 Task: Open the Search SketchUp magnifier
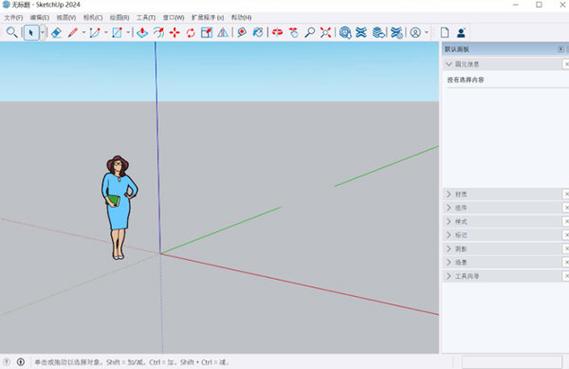coord(12,33)
